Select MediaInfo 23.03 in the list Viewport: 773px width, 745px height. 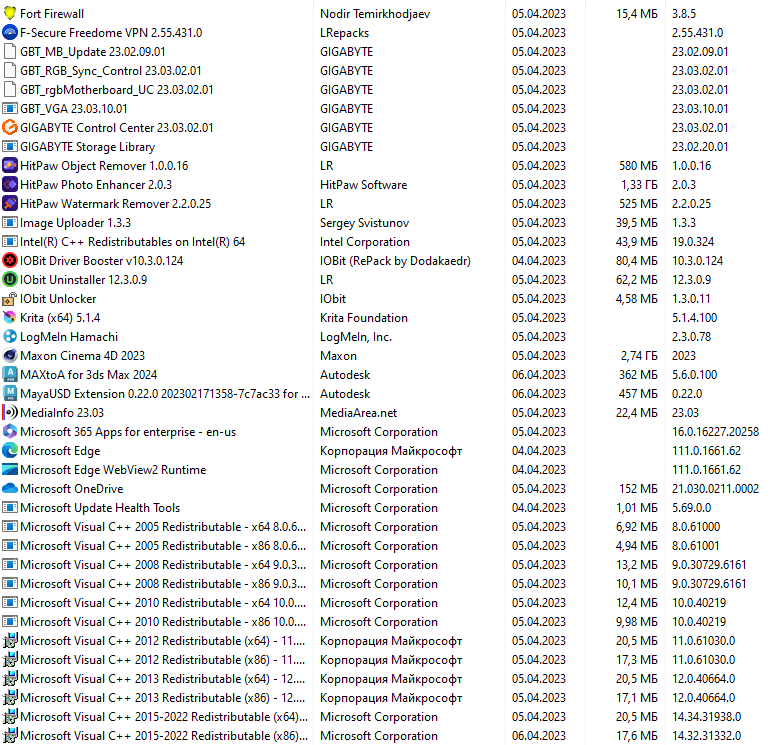coord(62,413)
